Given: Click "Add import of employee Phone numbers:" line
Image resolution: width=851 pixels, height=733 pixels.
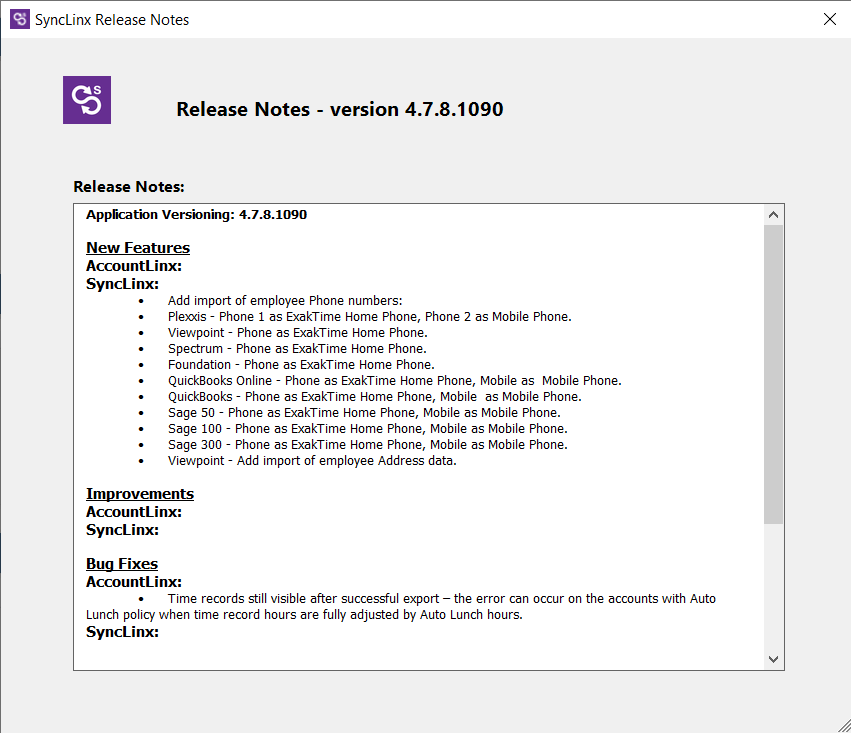Looking at the screenshot, I should 285,301.
